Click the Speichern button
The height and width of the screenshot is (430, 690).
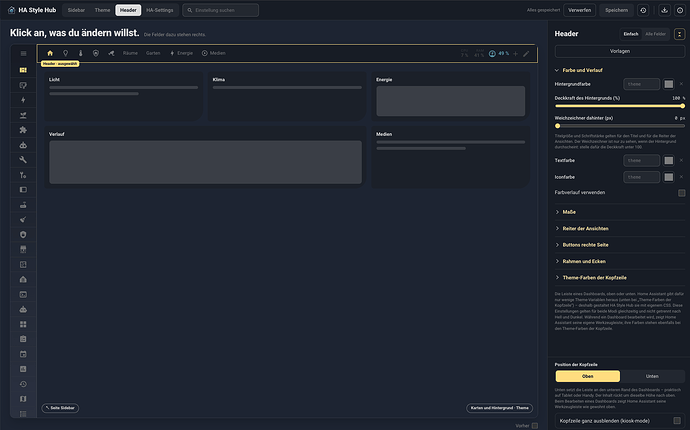coord(617,10)
